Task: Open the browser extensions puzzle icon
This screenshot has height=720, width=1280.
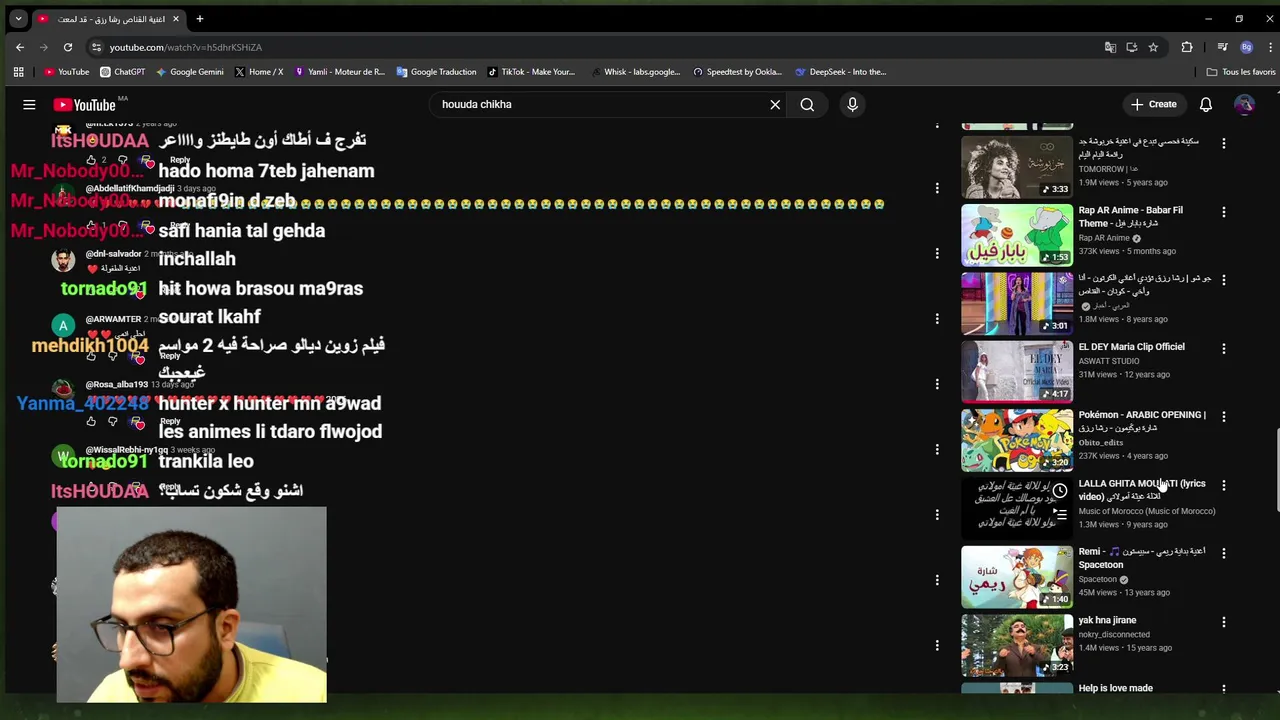Action: click(x=1187, y=47)
